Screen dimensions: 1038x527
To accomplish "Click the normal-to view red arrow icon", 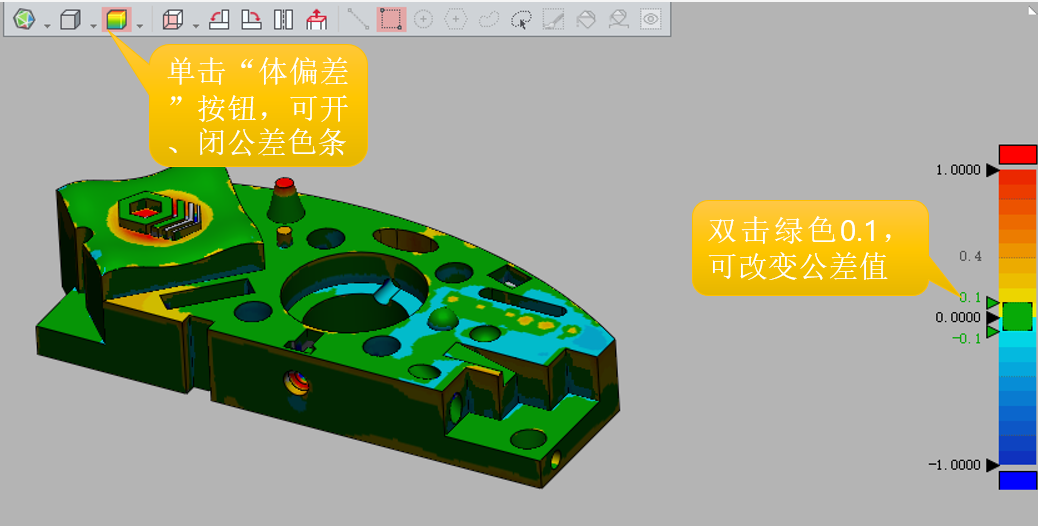I will point(317,19).
